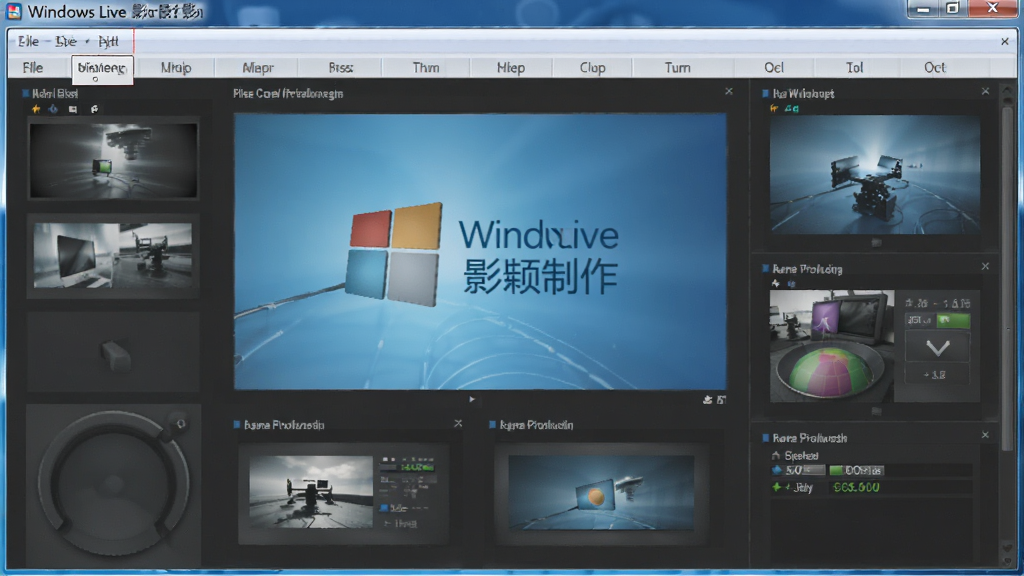Click the green plus icon in the bottom-right panel
This screenshot has height=576, width=1024.
tap(776, 487)
